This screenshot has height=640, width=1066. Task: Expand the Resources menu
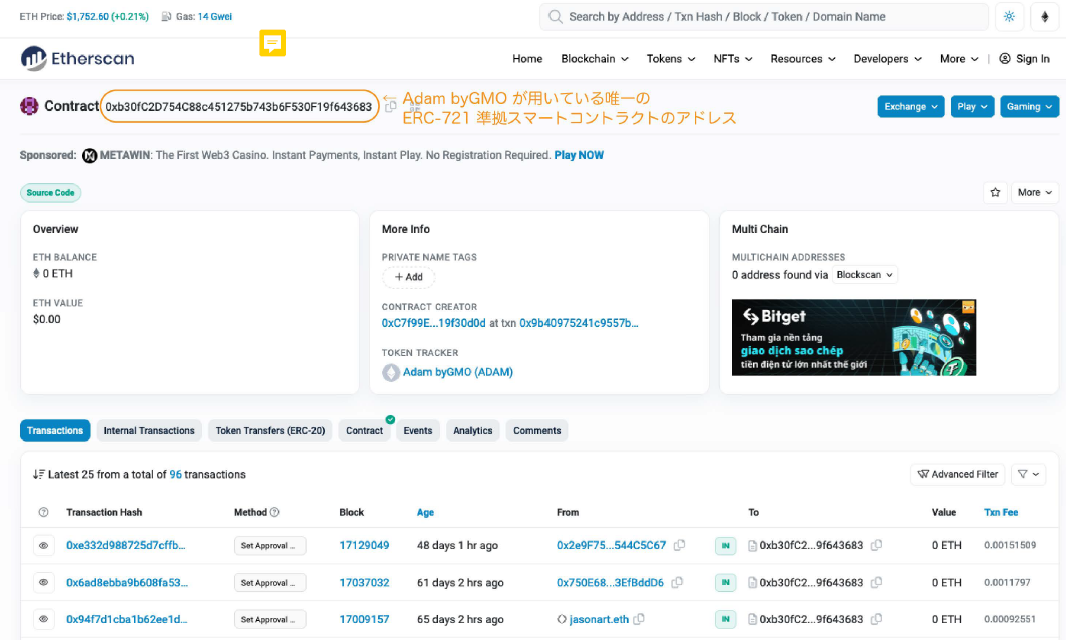point(802,58)
